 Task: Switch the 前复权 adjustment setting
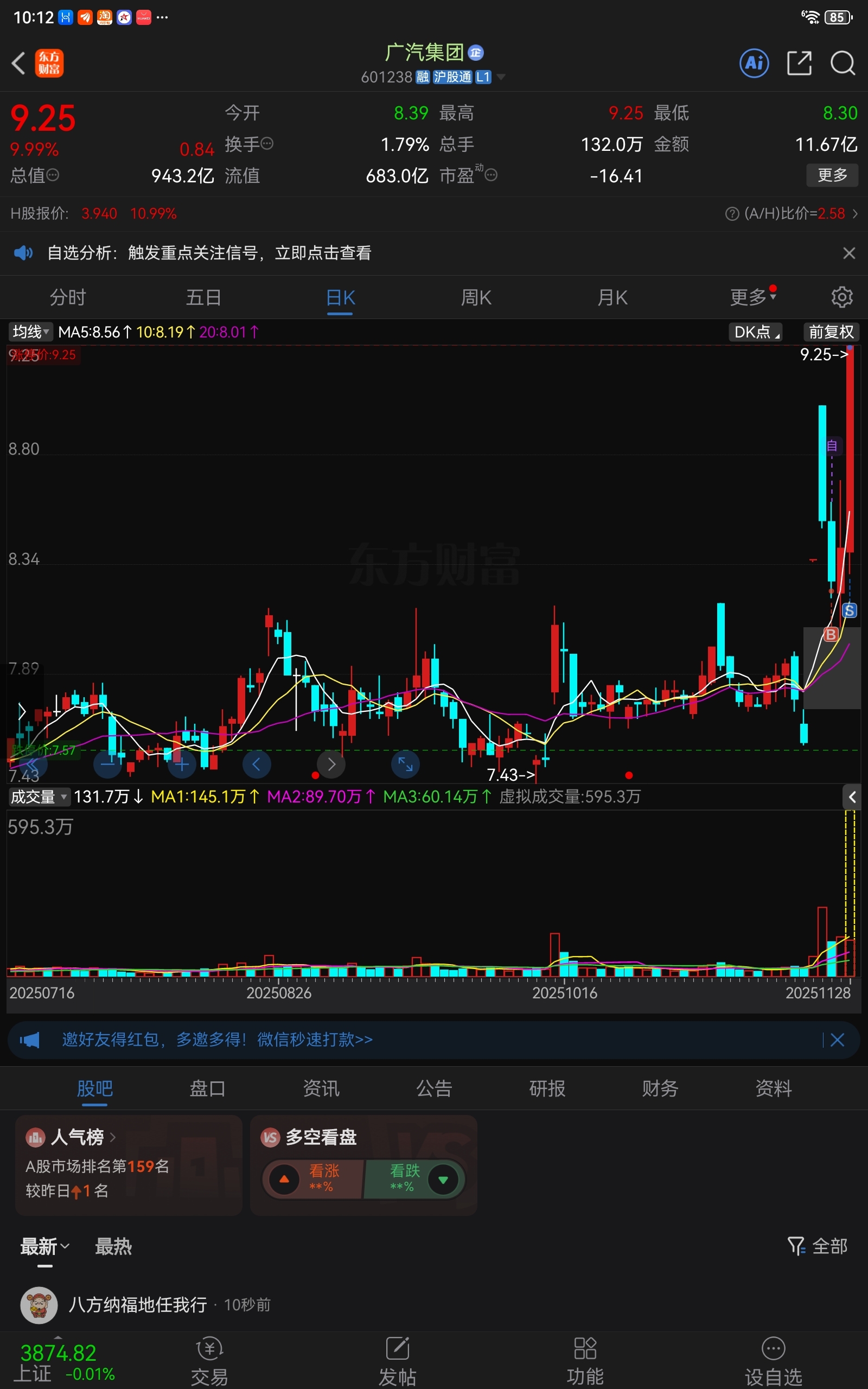[831, 332]
